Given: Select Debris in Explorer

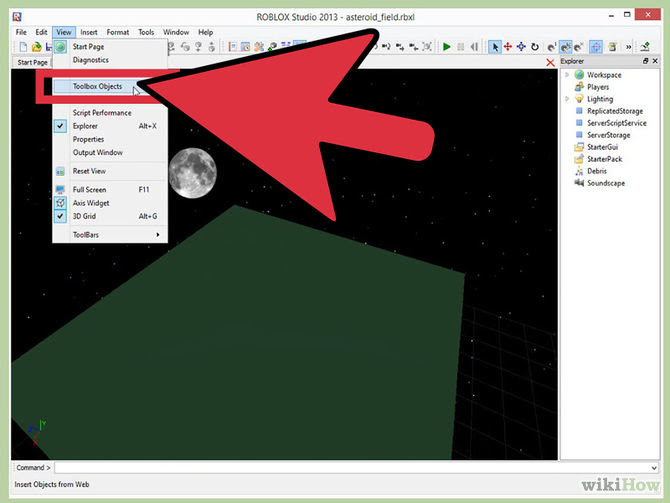Looking at the screenshot, I should click(597, 171).
